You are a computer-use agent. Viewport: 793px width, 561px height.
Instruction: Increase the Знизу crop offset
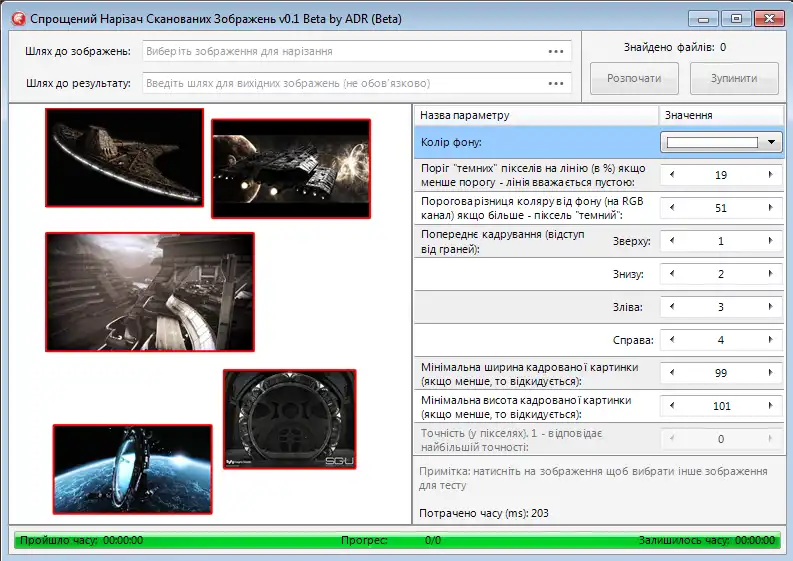click(770, 274)
